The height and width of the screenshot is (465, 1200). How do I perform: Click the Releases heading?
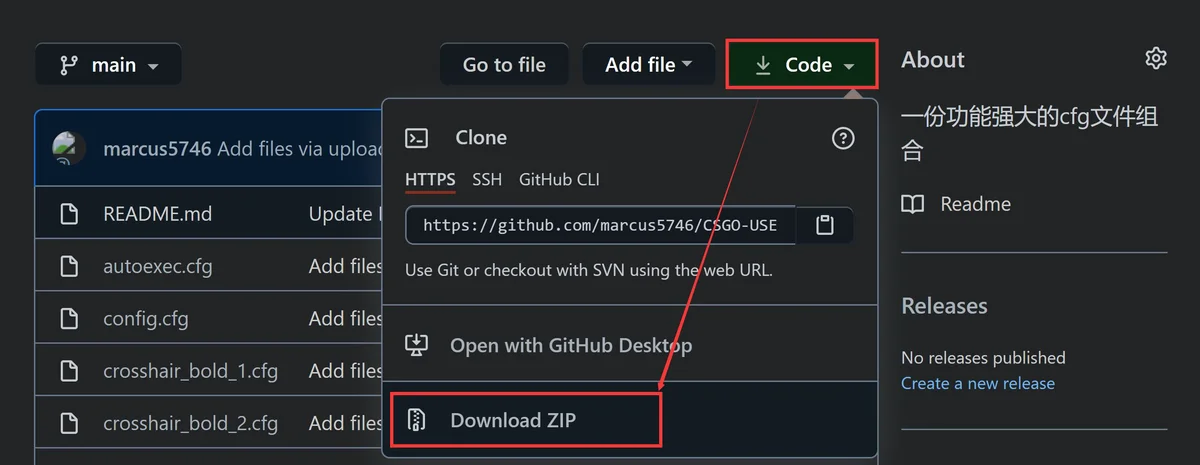[x=944, y=306]
